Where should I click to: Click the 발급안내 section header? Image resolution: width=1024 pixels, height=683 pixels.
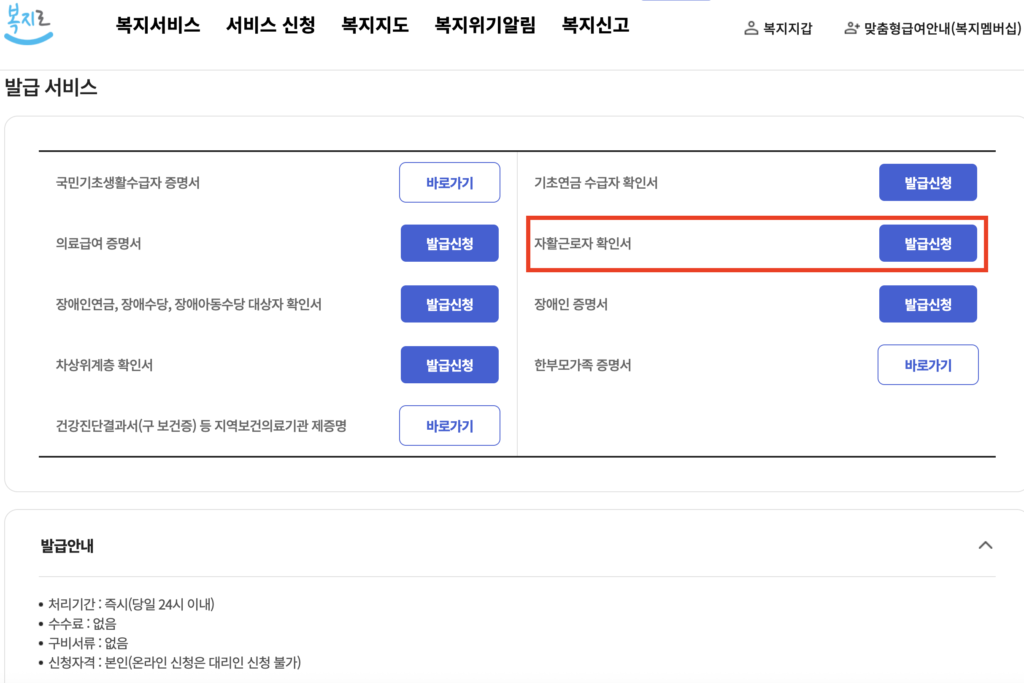68,546
